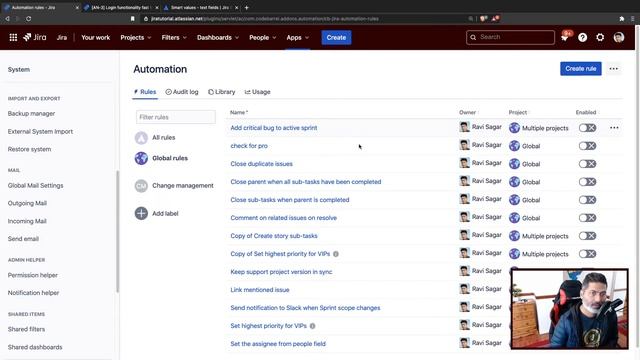The width and height of the screenshot is (640, 360).
Task: Click the search magnifier icon in the header
Action: pyautogui.click(x=473, y=37)
